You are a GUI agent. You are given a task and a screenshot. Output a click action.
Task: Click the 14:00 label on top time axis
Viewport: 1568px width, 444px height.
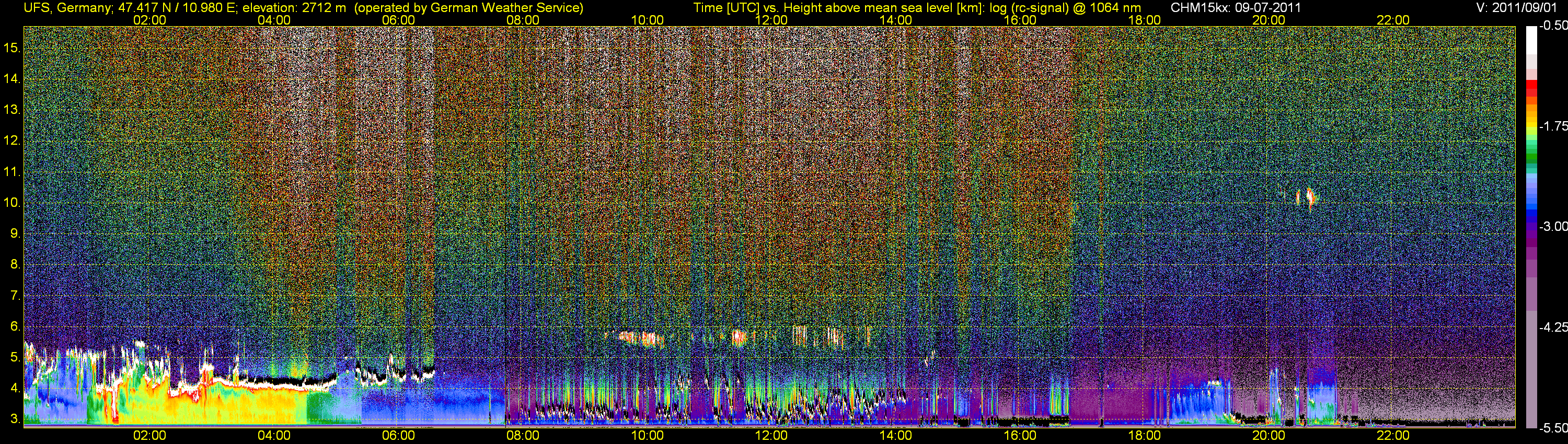pos(895,20)
